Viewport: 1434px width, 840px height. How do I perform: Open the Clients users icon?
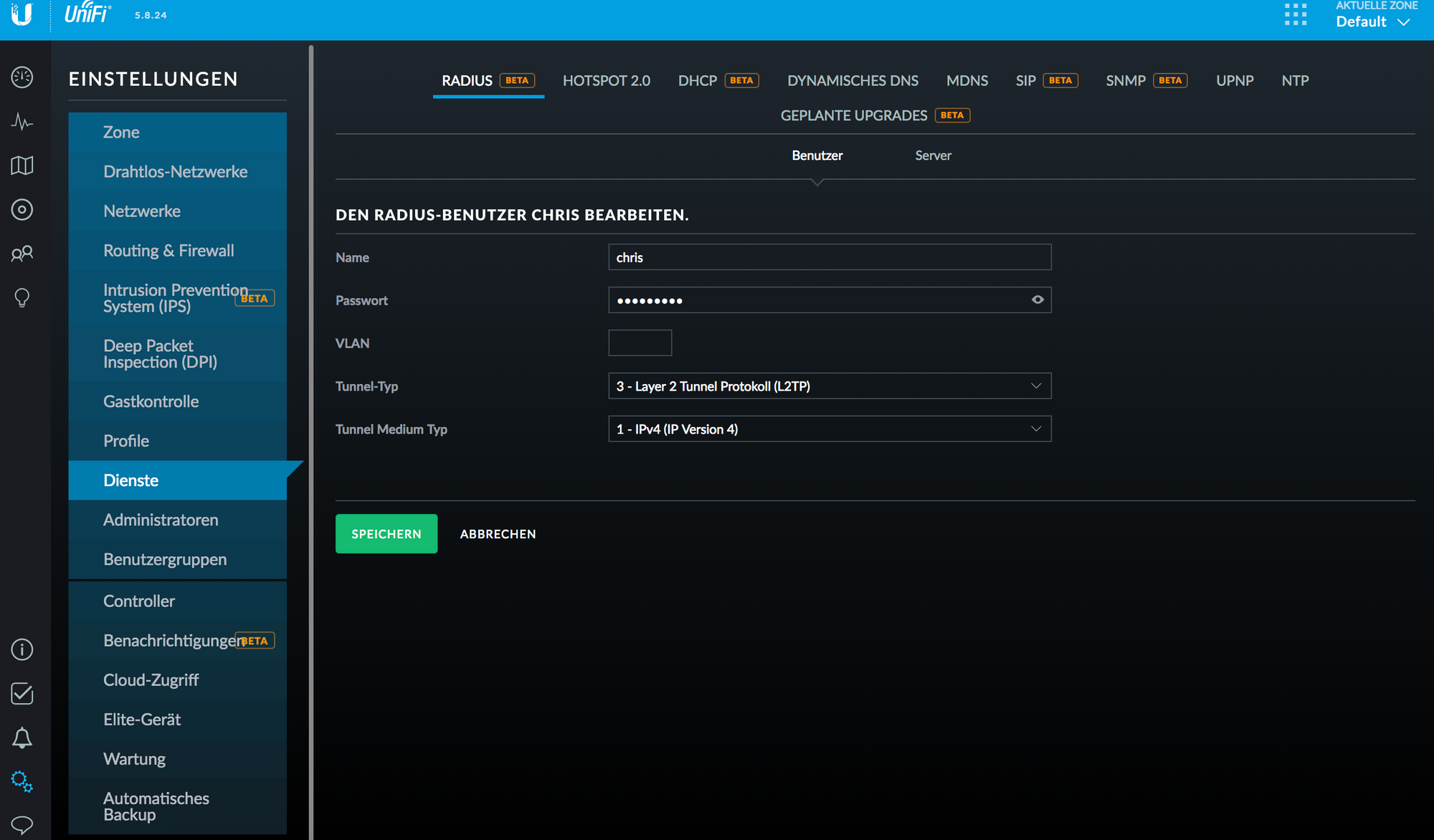tap(22, 254)
